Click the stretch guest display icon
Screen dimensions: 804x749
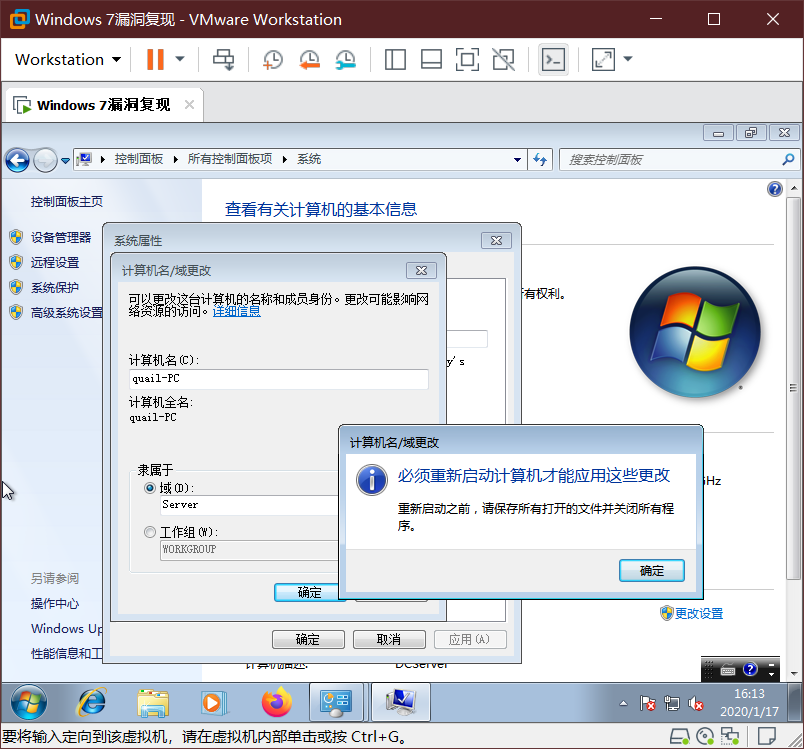click(x=603, y=59)
